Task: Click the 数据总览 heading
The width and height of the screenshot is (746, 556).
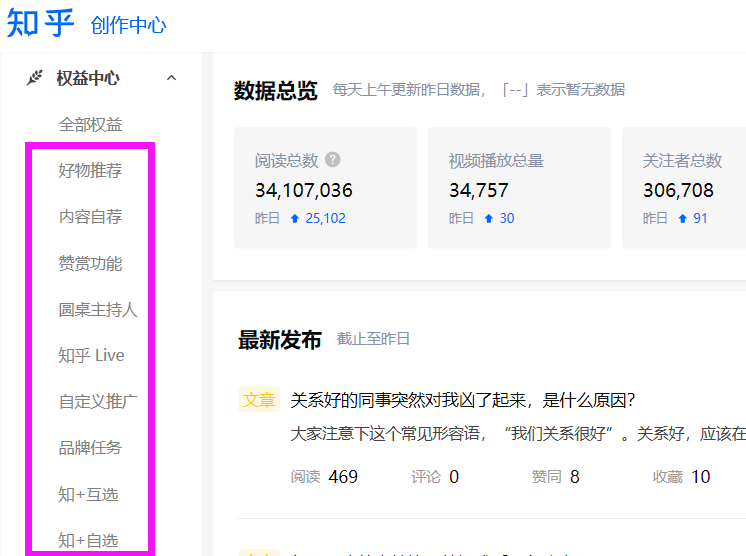Action: click(x=275, y=90)
